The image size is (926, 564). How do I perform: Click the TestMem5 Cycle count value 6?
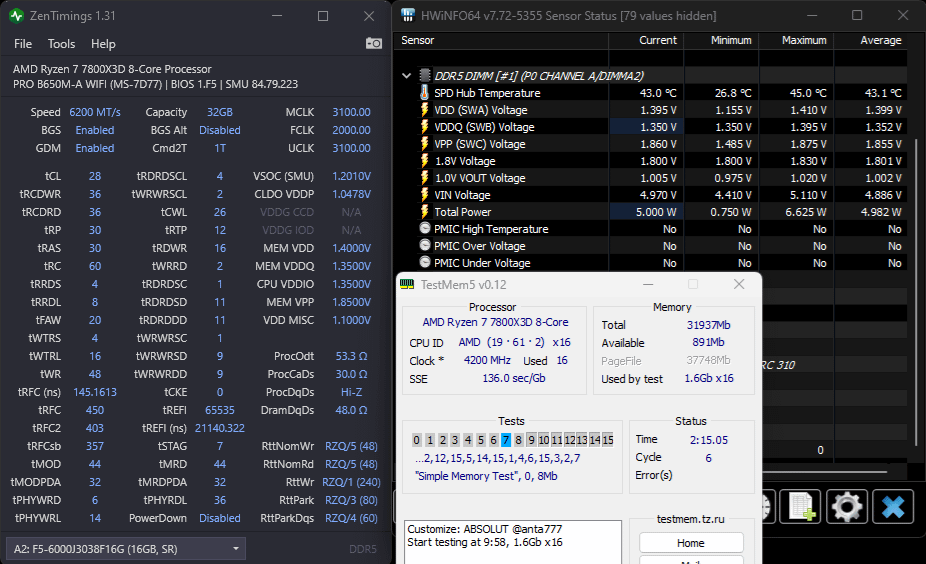[708, 458]
